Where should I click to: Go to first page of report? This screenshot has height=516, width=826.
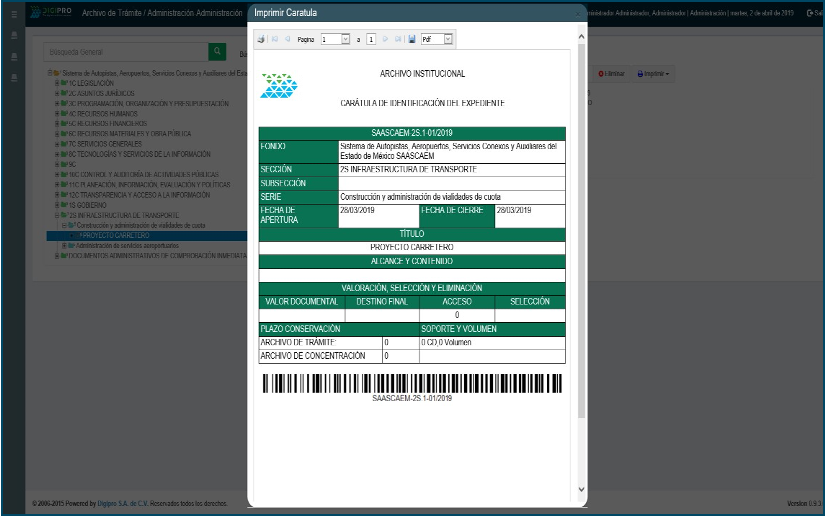pos(275,39)
